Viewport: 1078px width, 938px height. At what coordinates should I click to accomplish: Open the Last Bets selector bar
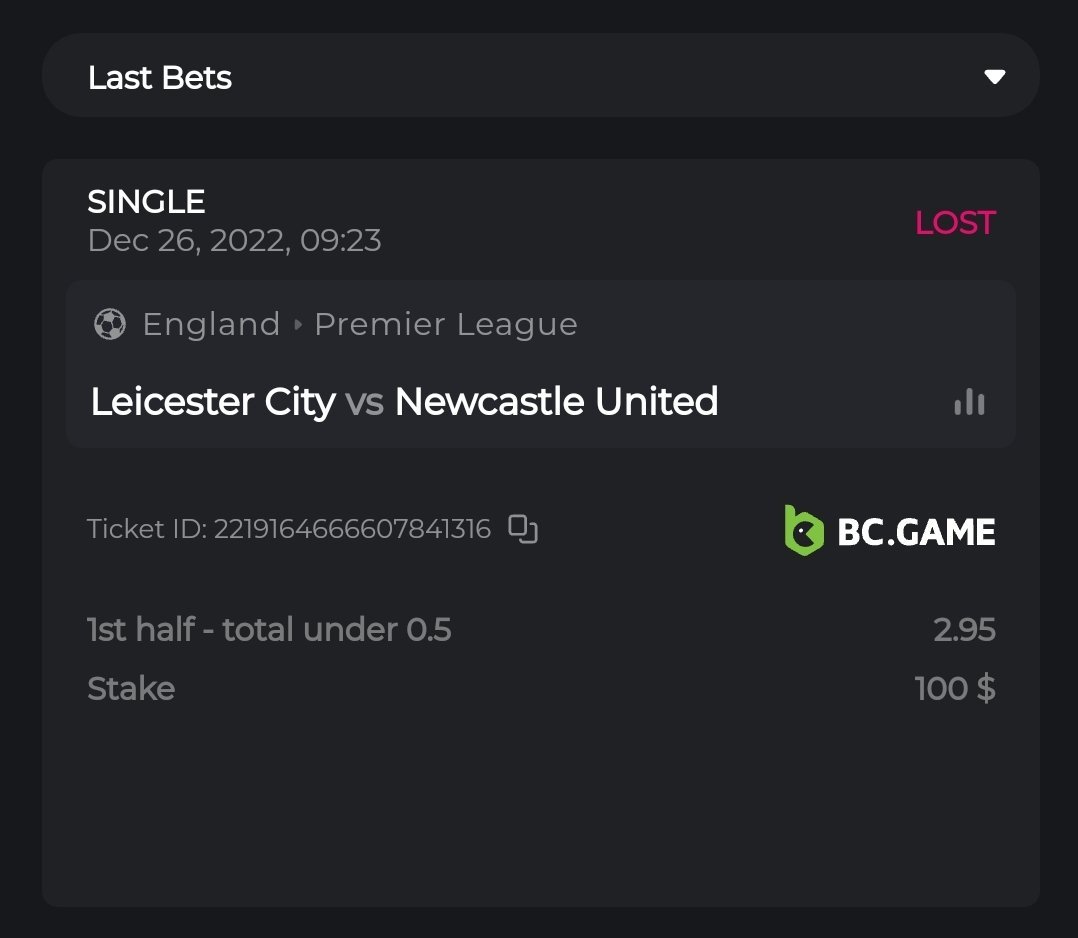[x=540, y=76]
